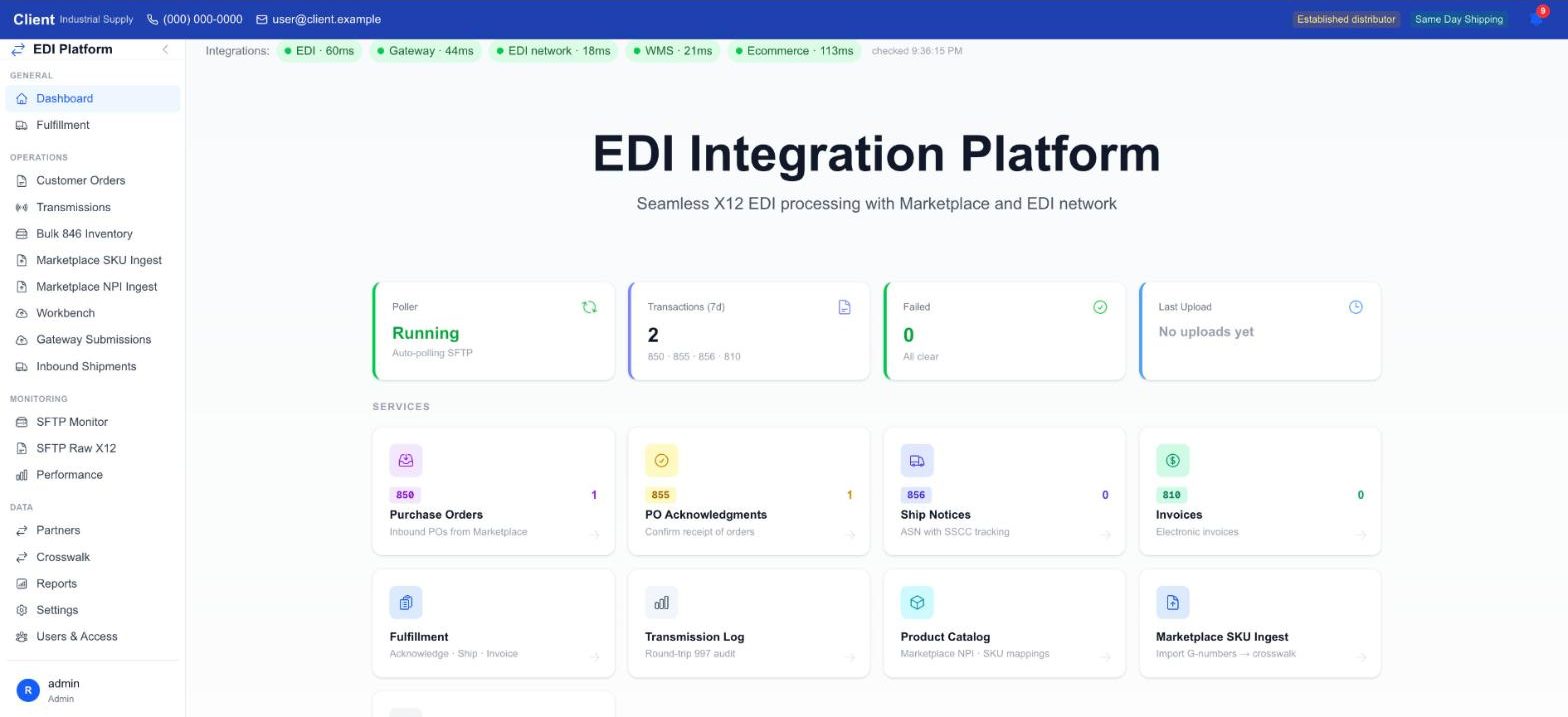Click the EDI · 60ms status pill
The height and width of the screenshot is (717, 1568).
(x=319, y=51)
